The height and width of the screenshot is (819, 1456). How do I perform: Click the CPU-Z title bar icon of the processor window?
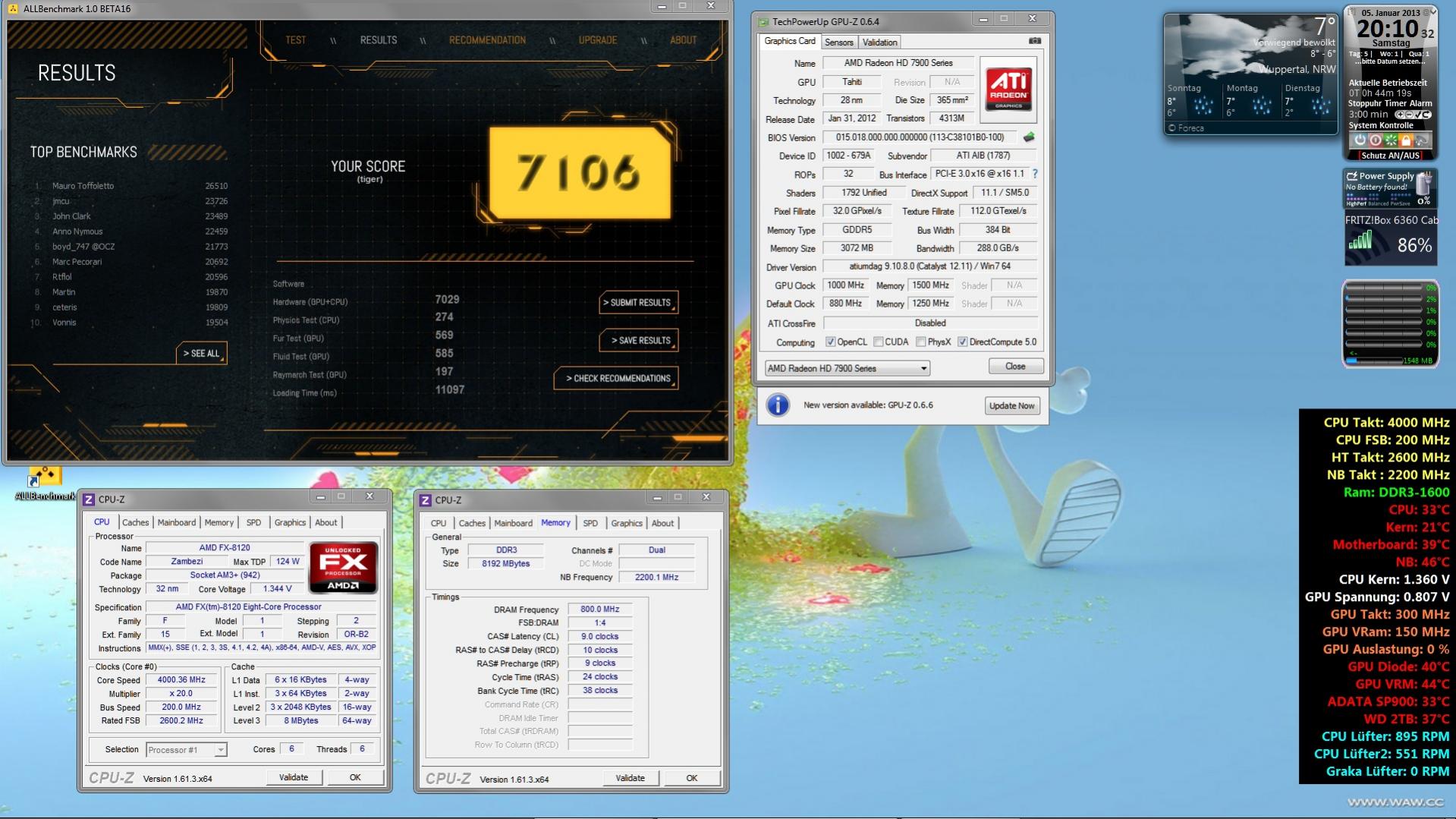point(89,499)
